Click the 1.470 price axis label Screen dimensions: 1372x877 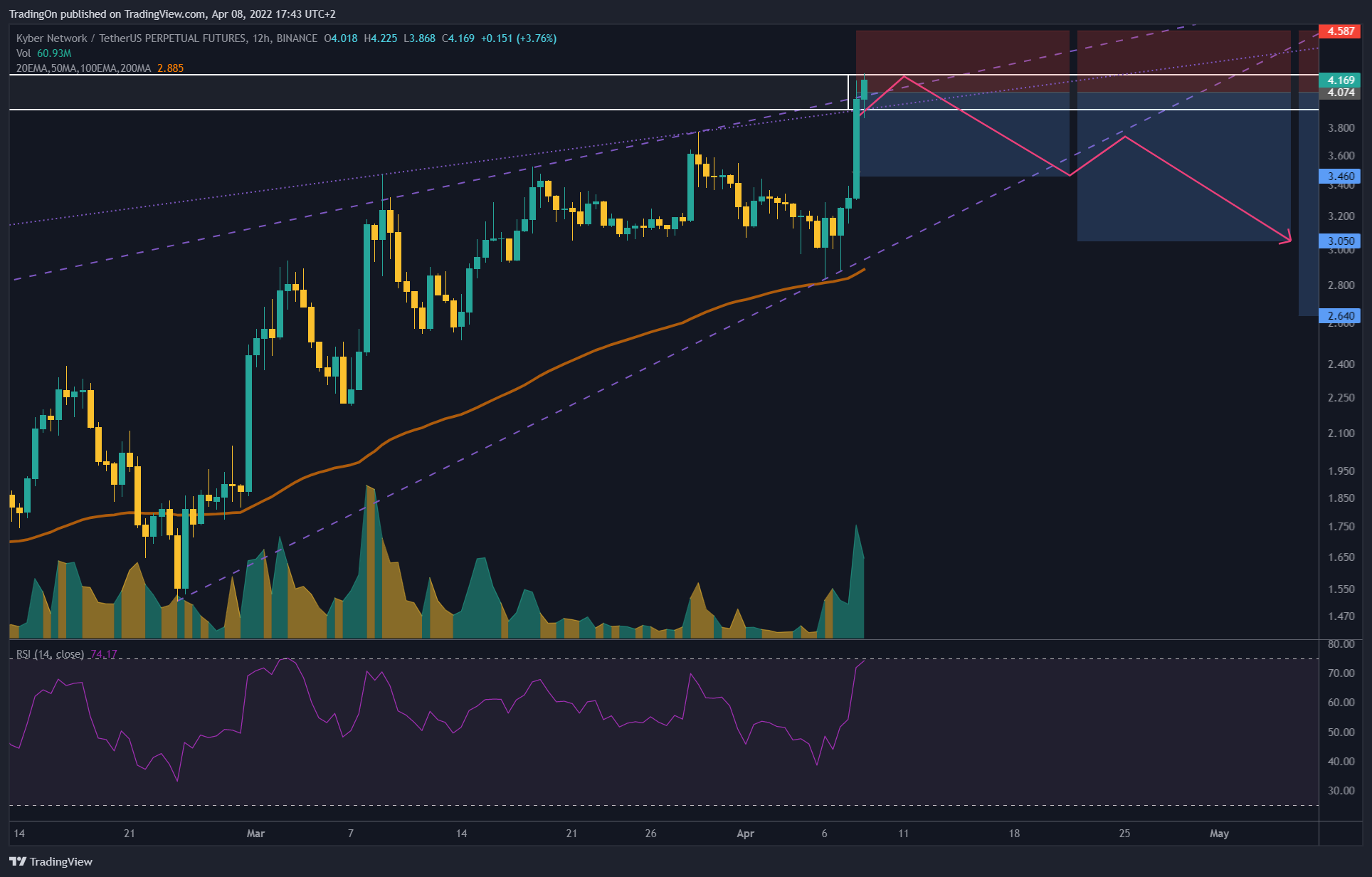click(x=1341, y=616)
